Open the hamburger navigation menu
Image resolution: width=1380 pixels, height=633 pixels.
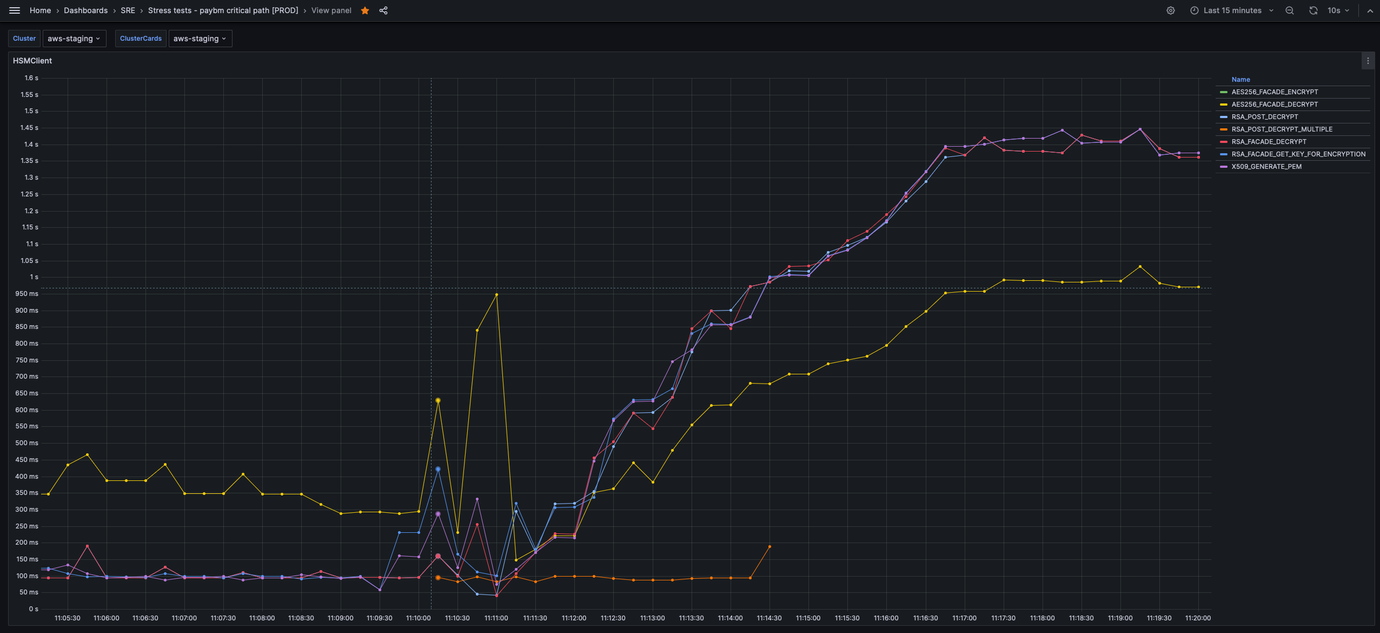click(14, 10)
